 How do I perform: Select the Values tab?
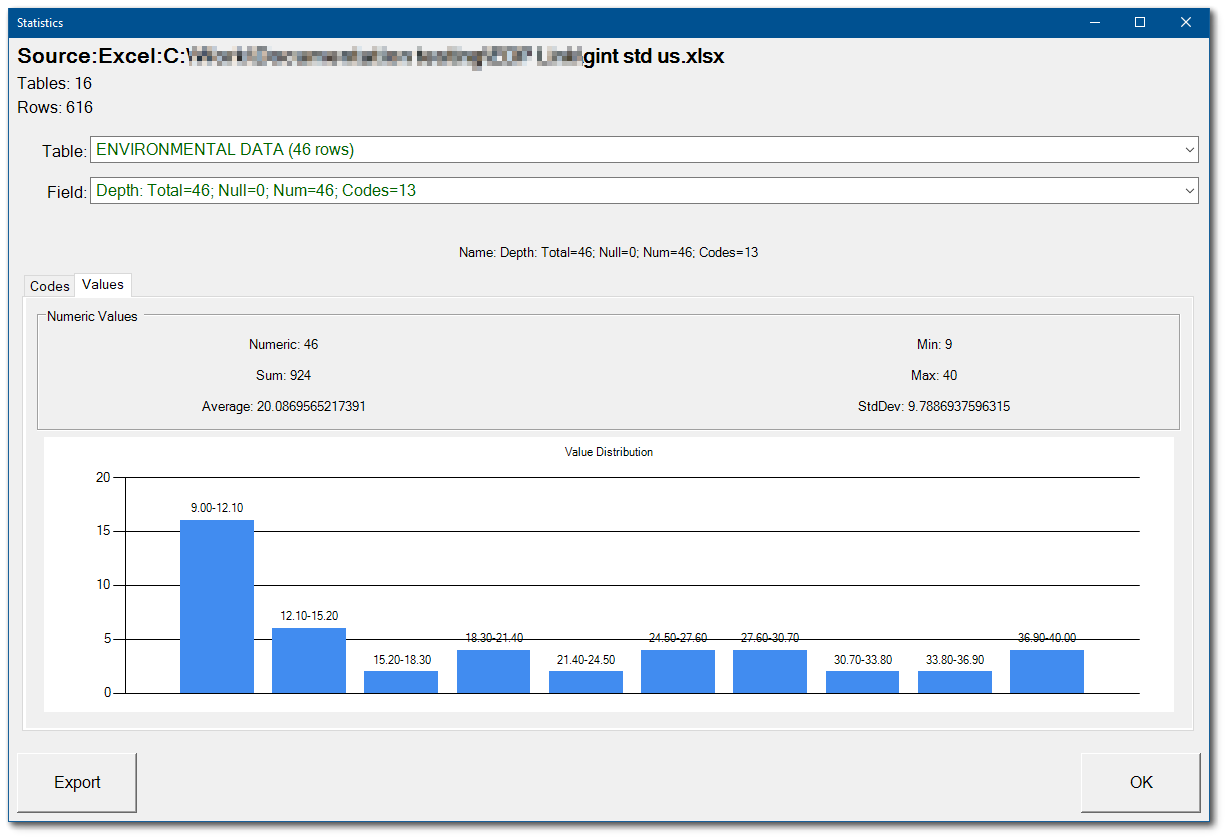[101, 284]
